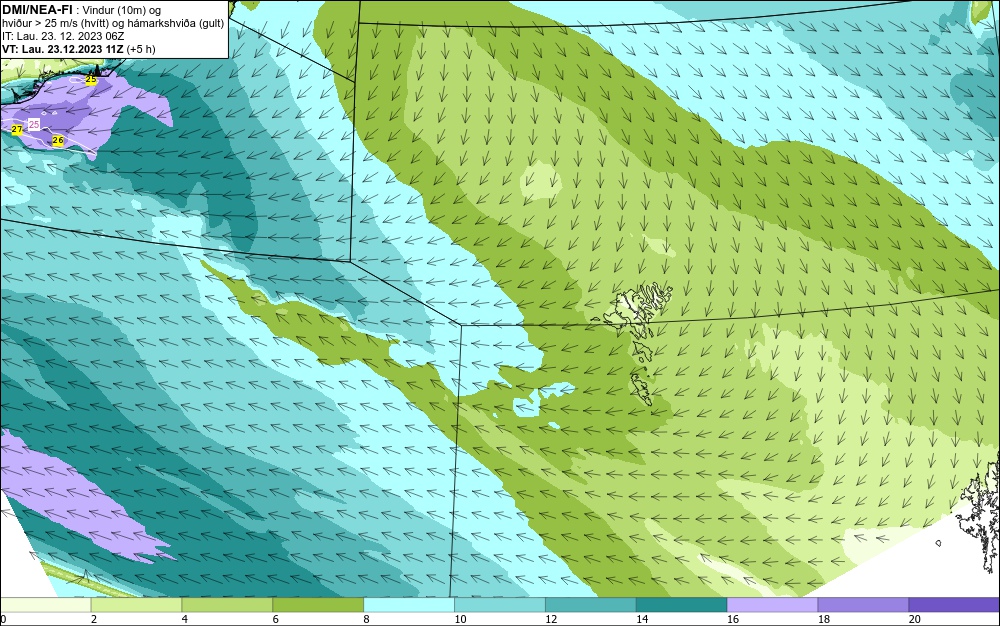1000x626 pixels.
Task: Click the 18–20 m/s medium purple legend swatch
Action: click(863, 604)
